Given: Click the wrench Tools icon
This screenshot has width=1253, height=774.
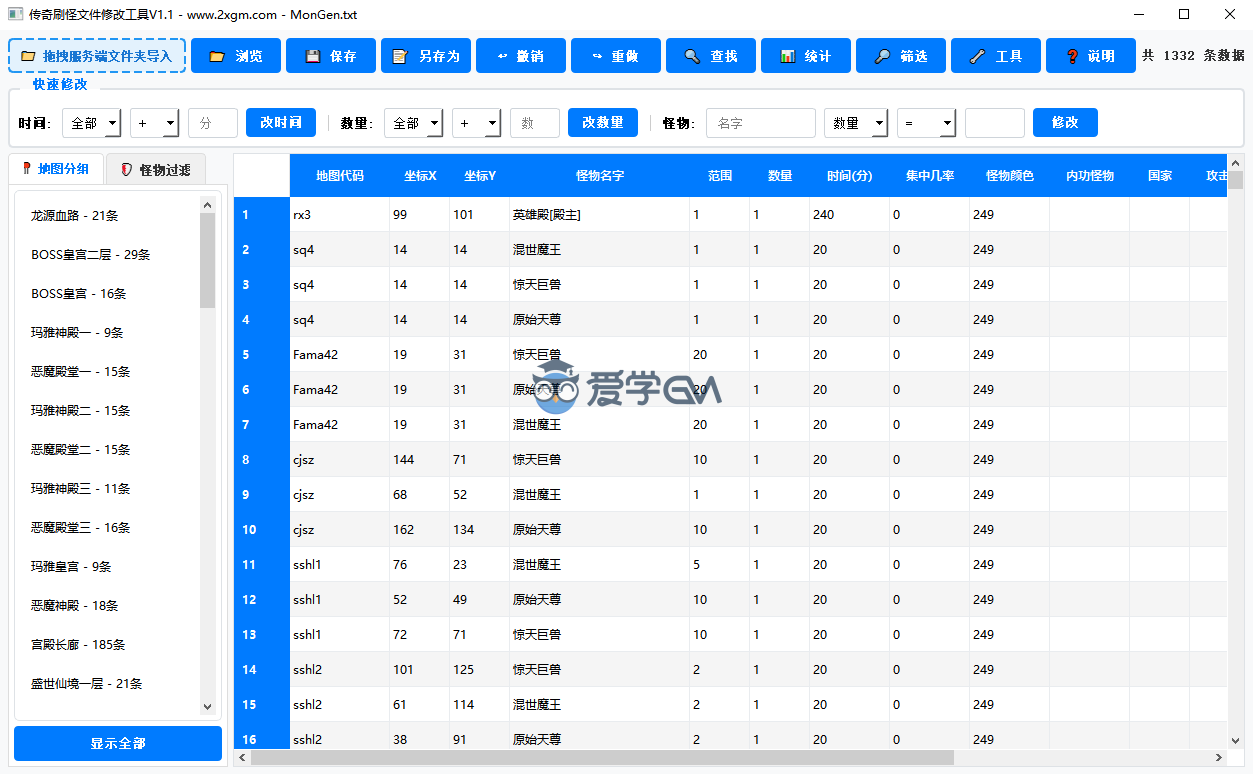Looking at the screenshot, I should point(978,56).
